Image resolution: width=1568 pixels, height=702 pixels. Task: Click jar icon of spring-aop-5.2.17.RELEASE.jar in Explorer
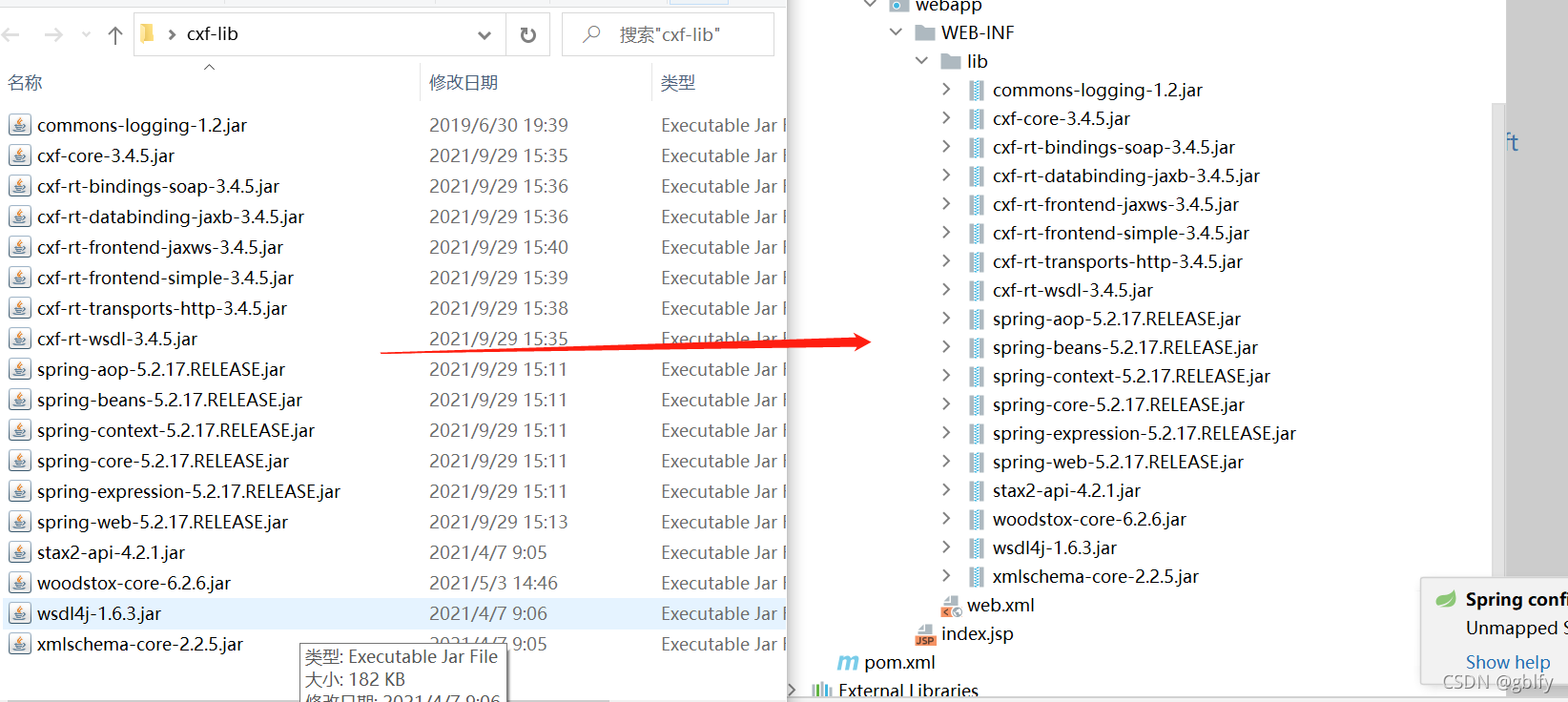coord(19,369)
